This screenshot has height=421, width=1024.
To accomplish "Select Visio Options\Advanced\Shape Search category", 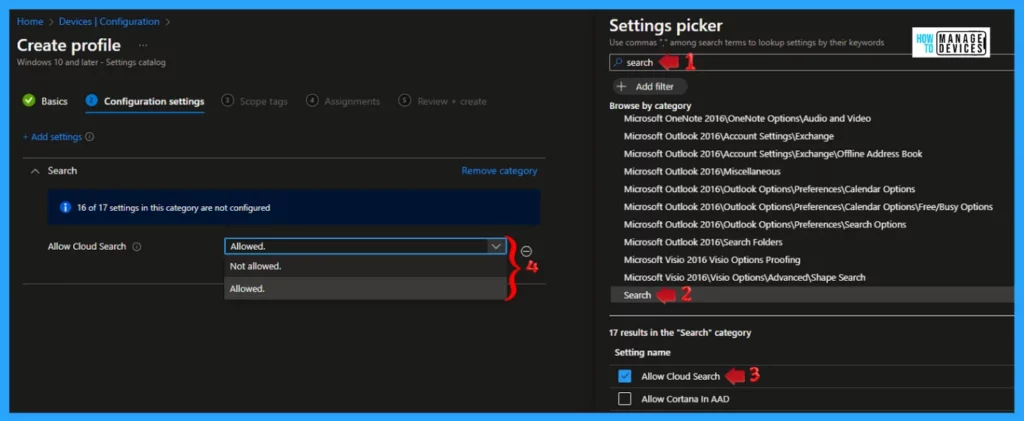I will click(x=744, y=277).
